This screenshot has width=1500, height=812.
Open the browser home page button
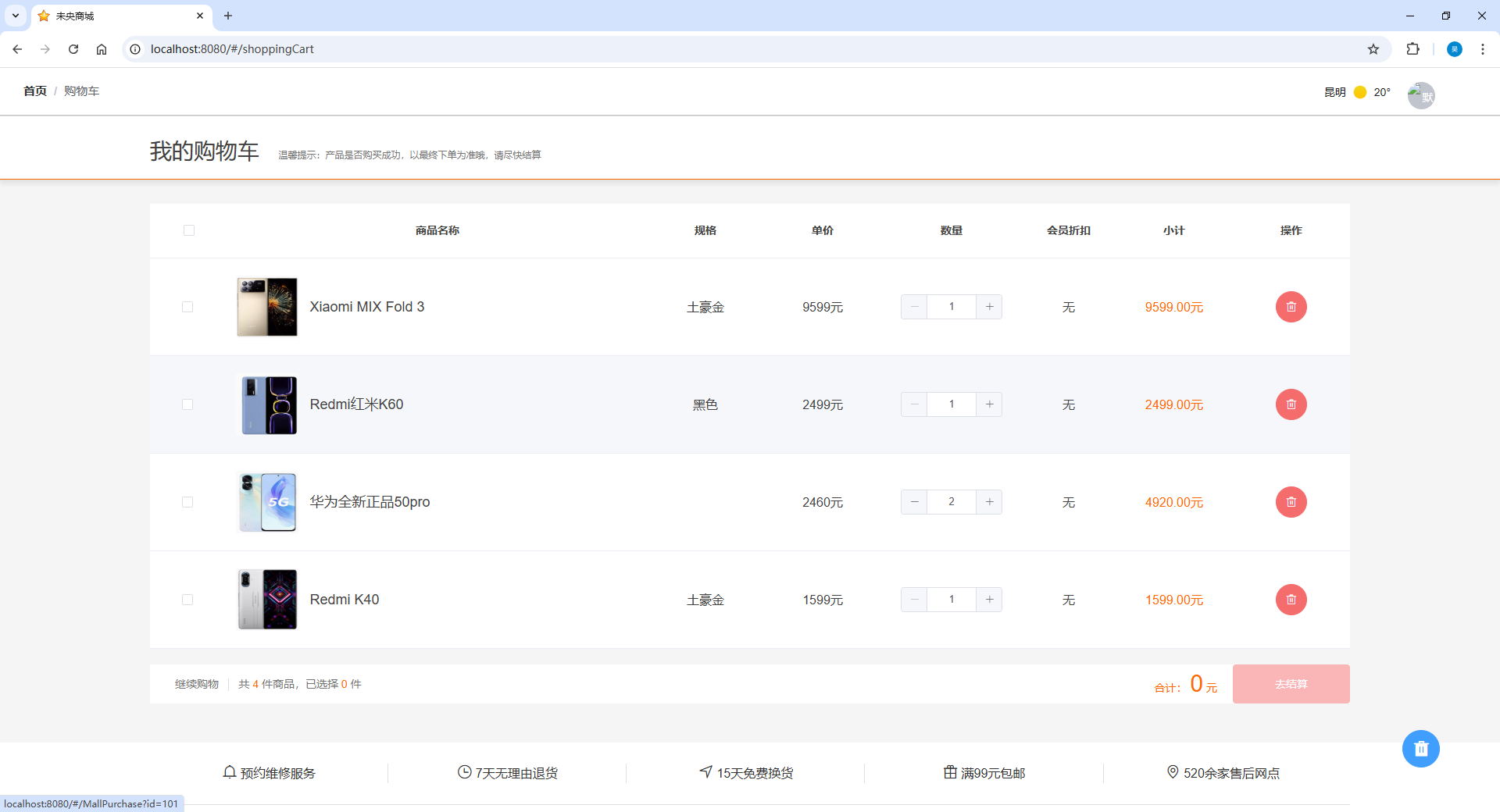102,49
